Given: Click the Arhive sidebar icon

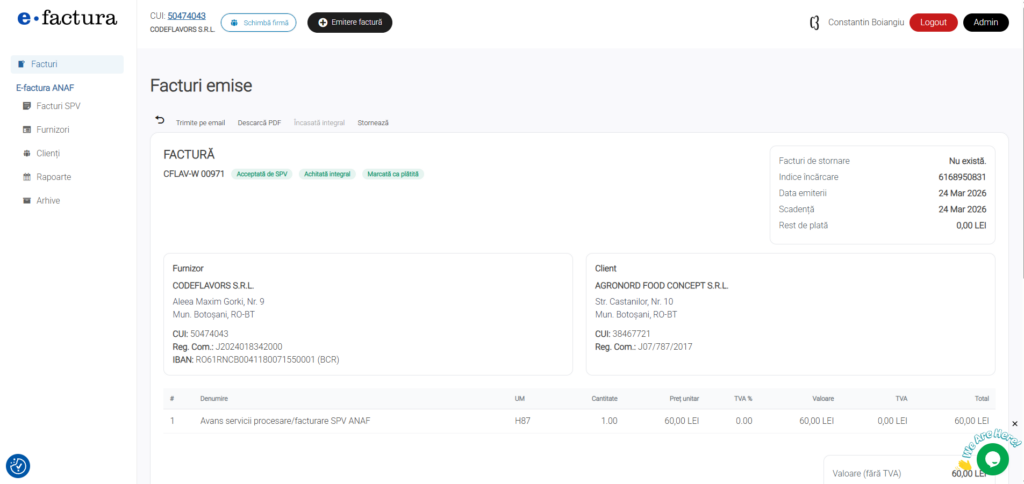Looking at the screenshot, I should (27, 201).
